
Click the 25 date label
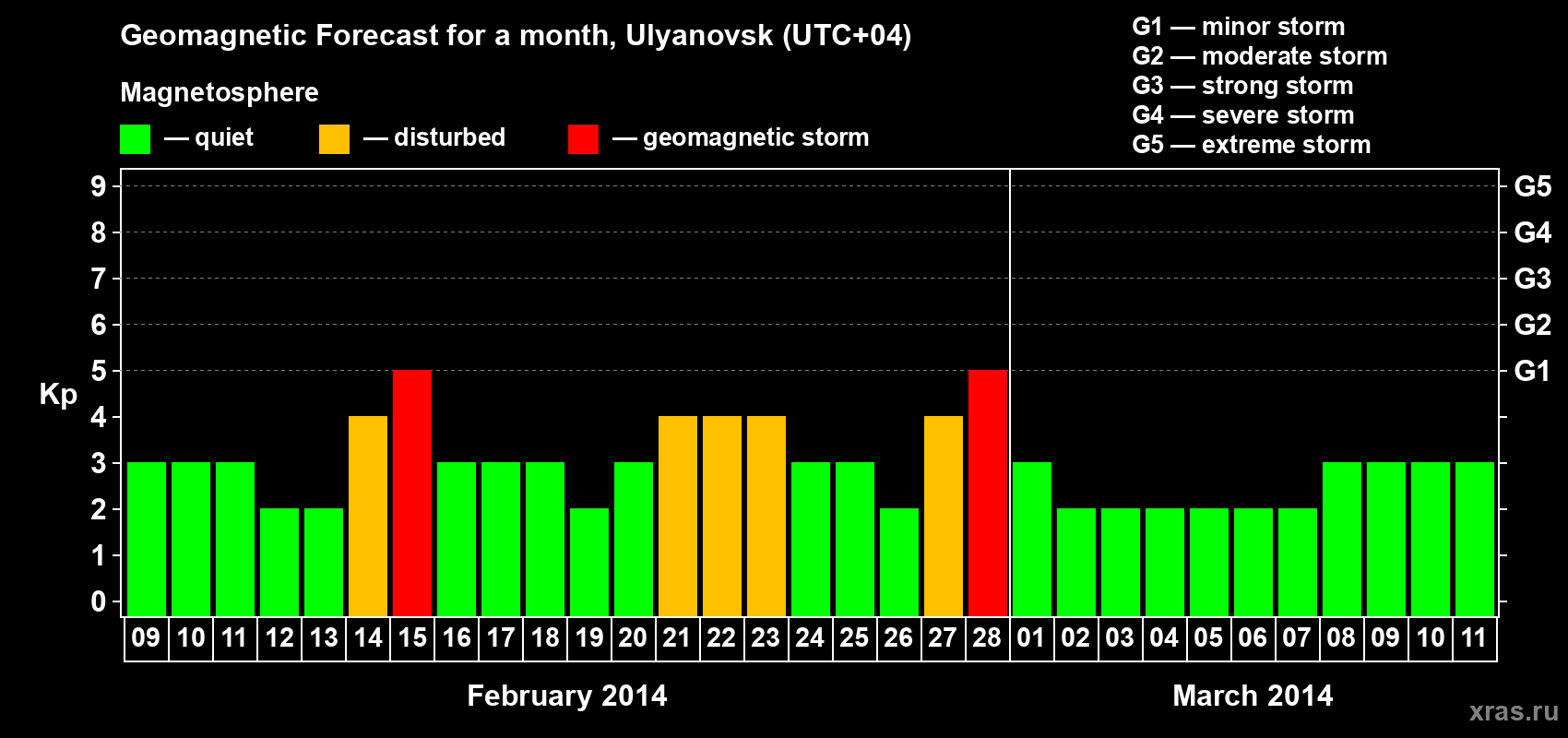pyautogui.click(x=854, y=638)
